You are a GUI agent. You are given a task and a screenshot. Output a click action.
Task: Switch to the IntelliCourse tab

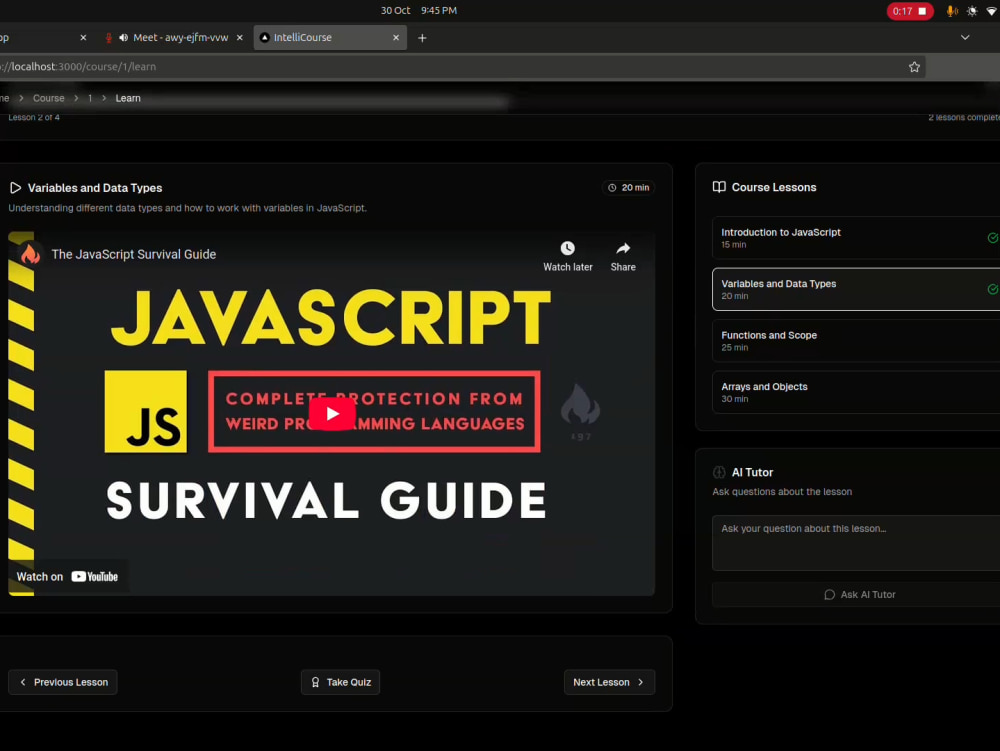(x=330, y=38)
